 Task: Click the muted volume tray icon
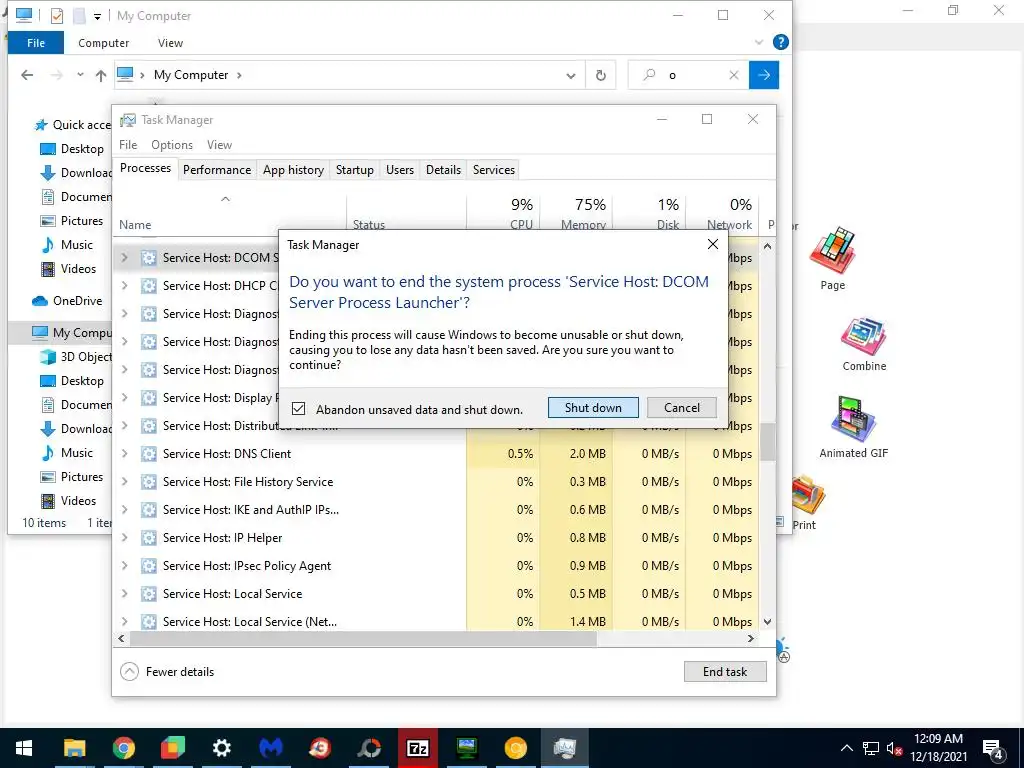[x=894, y=749]
